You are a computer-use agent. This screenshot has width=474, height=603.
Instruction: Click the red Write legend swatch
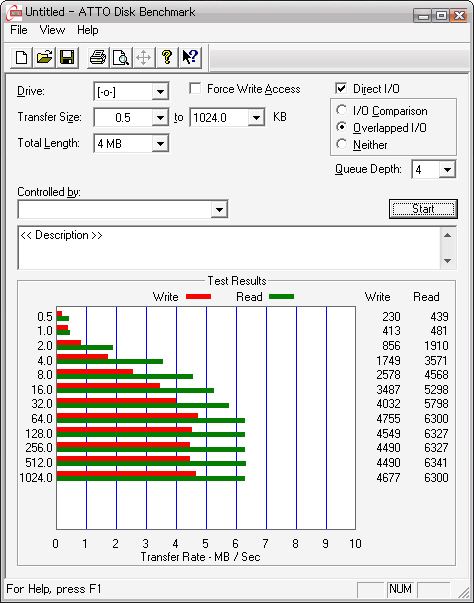pyautogui.click(x=198, y=297)
